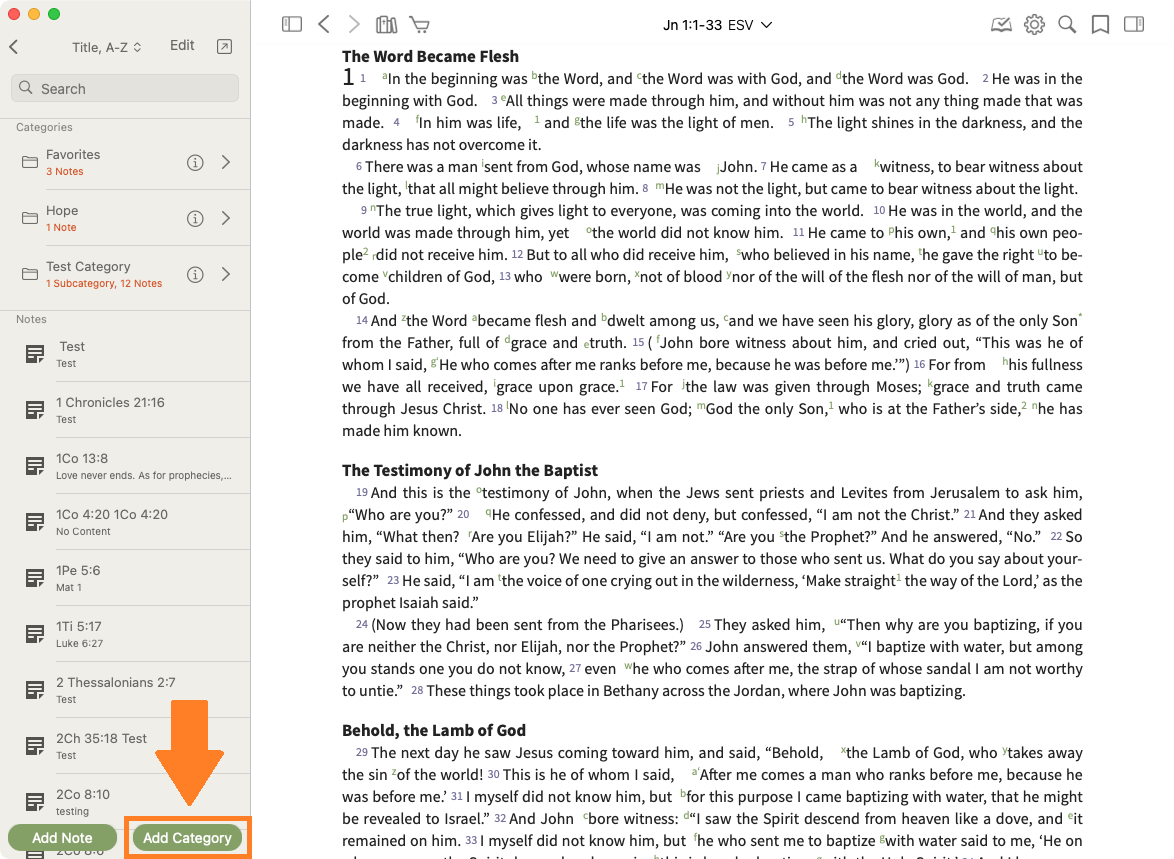This screenshot has height=859, width=1174.
Task: Click the notes Search field
Action: 125,88
